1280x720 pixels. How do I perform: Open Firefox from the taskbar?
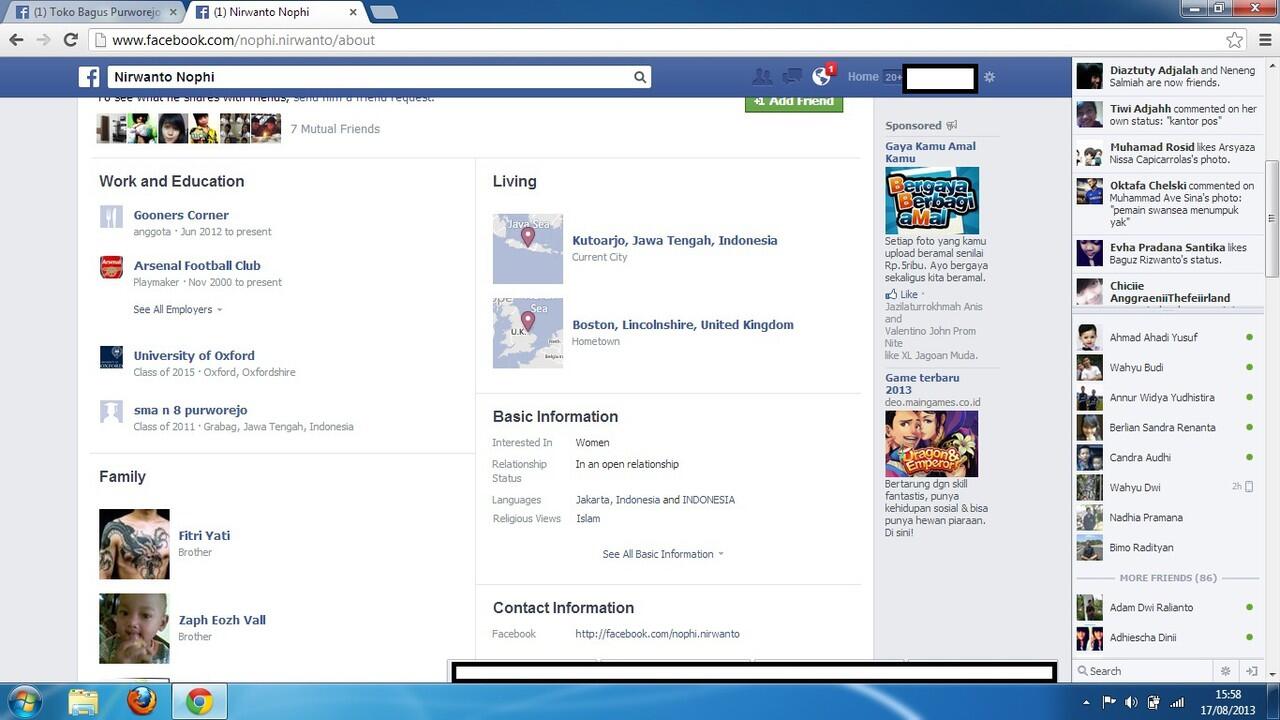click(x=142, y=702)
